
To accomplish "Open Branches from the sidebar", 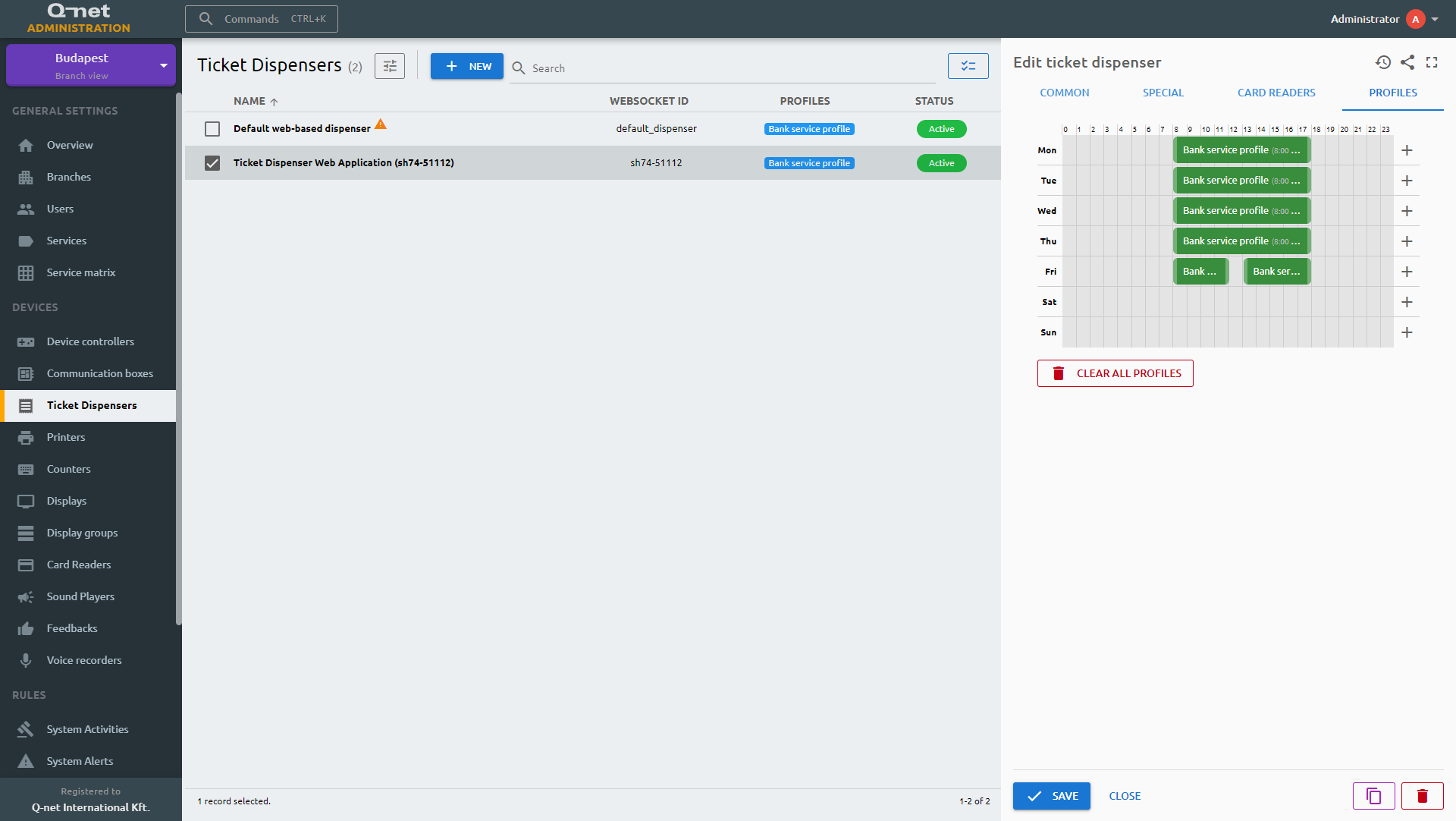I will pos(88,177).
